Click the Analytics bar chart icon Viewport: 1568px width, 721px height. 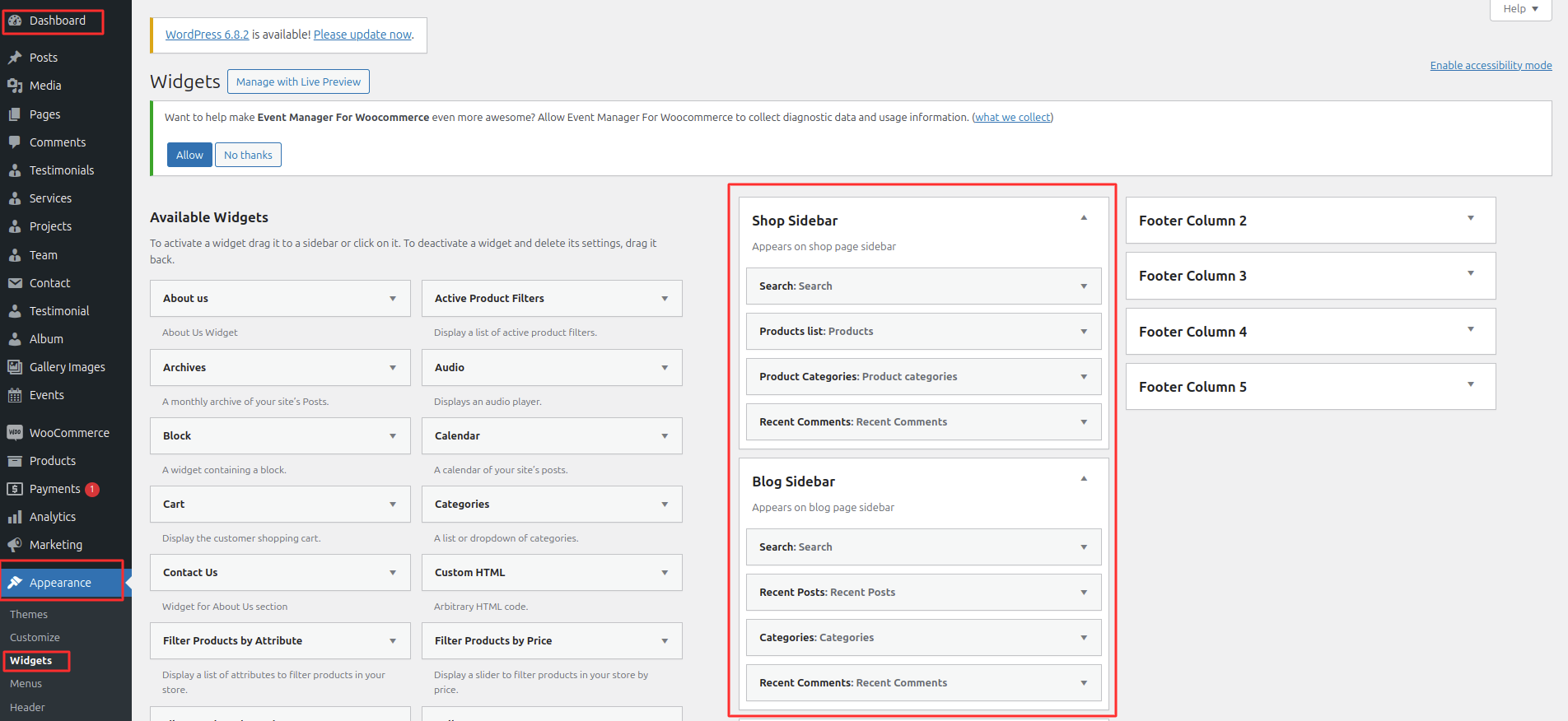click(x=15, y=517)
